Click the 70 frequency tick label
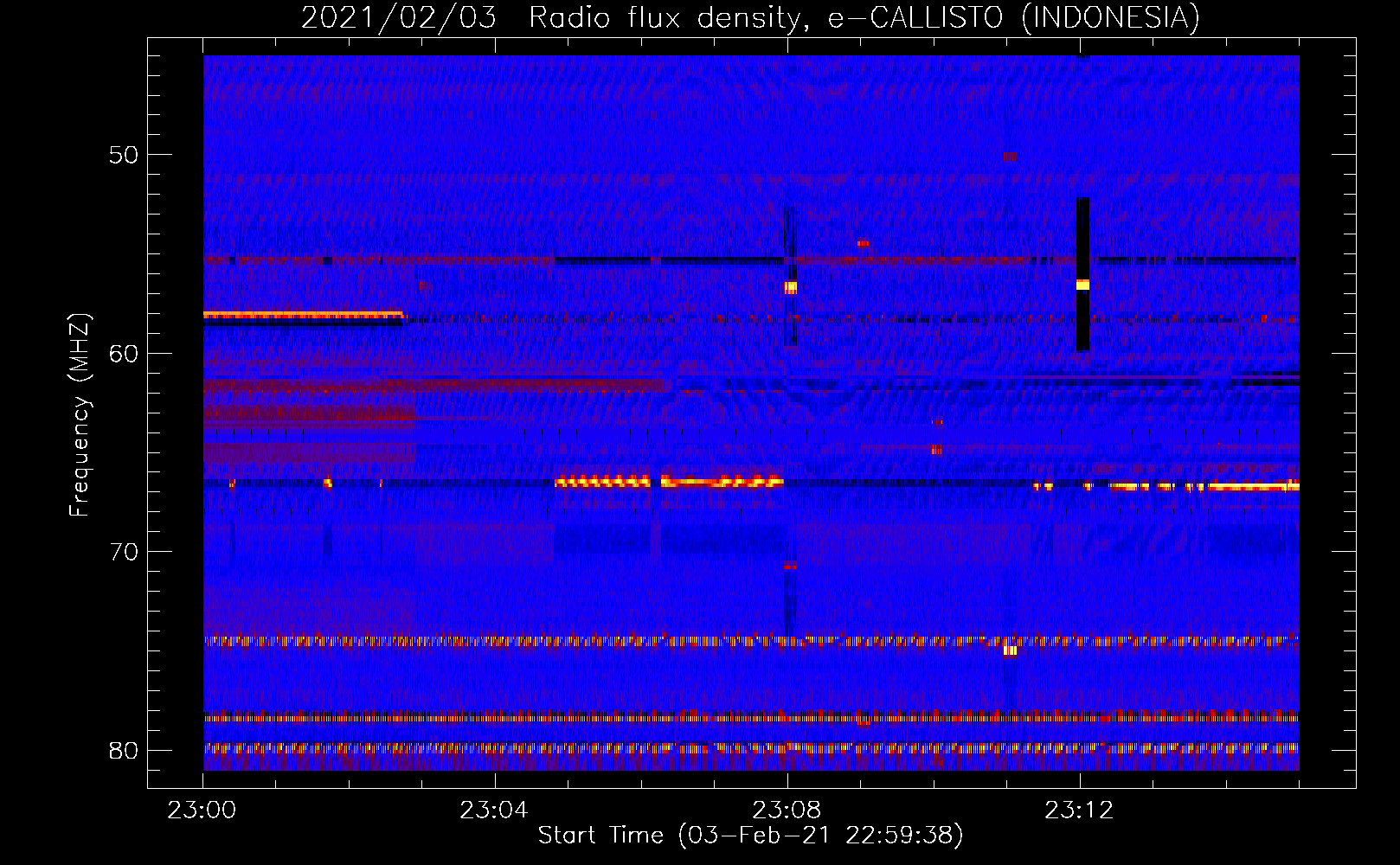The width and height of the screenshot is (1400, 865). pyautogui.click(x=124, y=552)
